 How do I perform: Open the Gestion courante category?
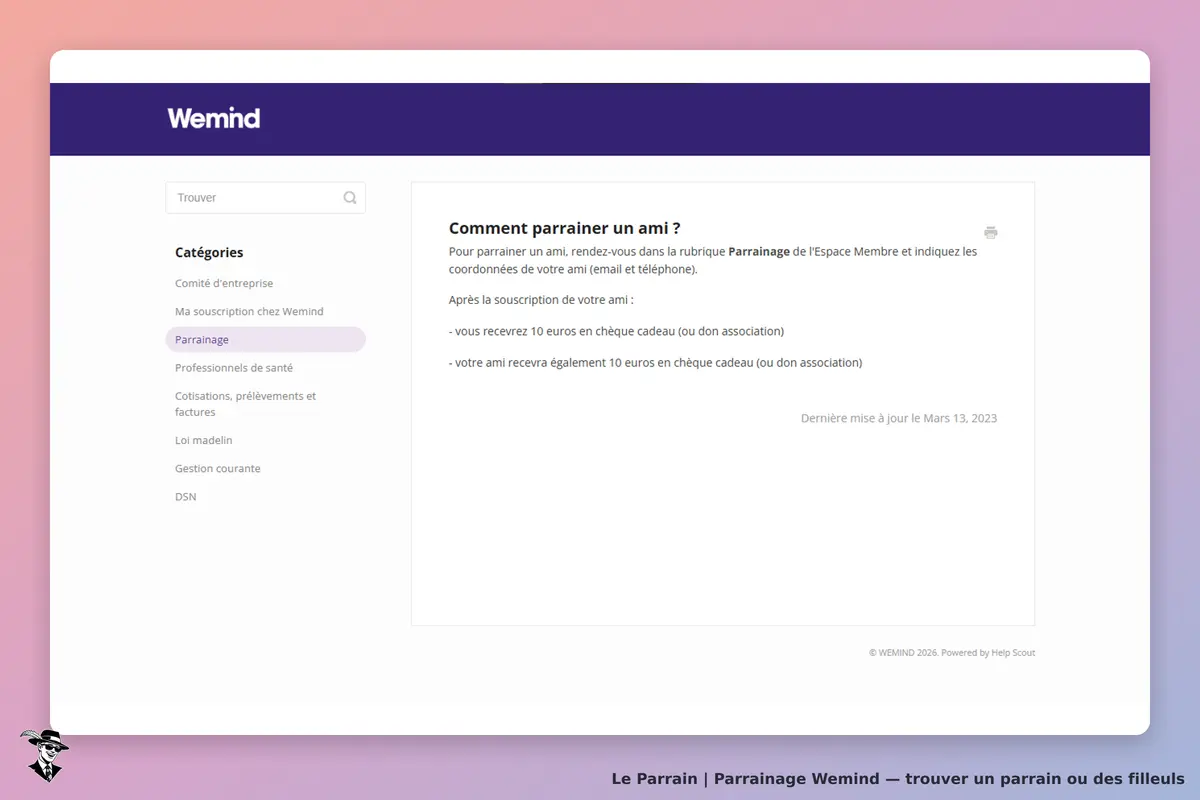218,468
